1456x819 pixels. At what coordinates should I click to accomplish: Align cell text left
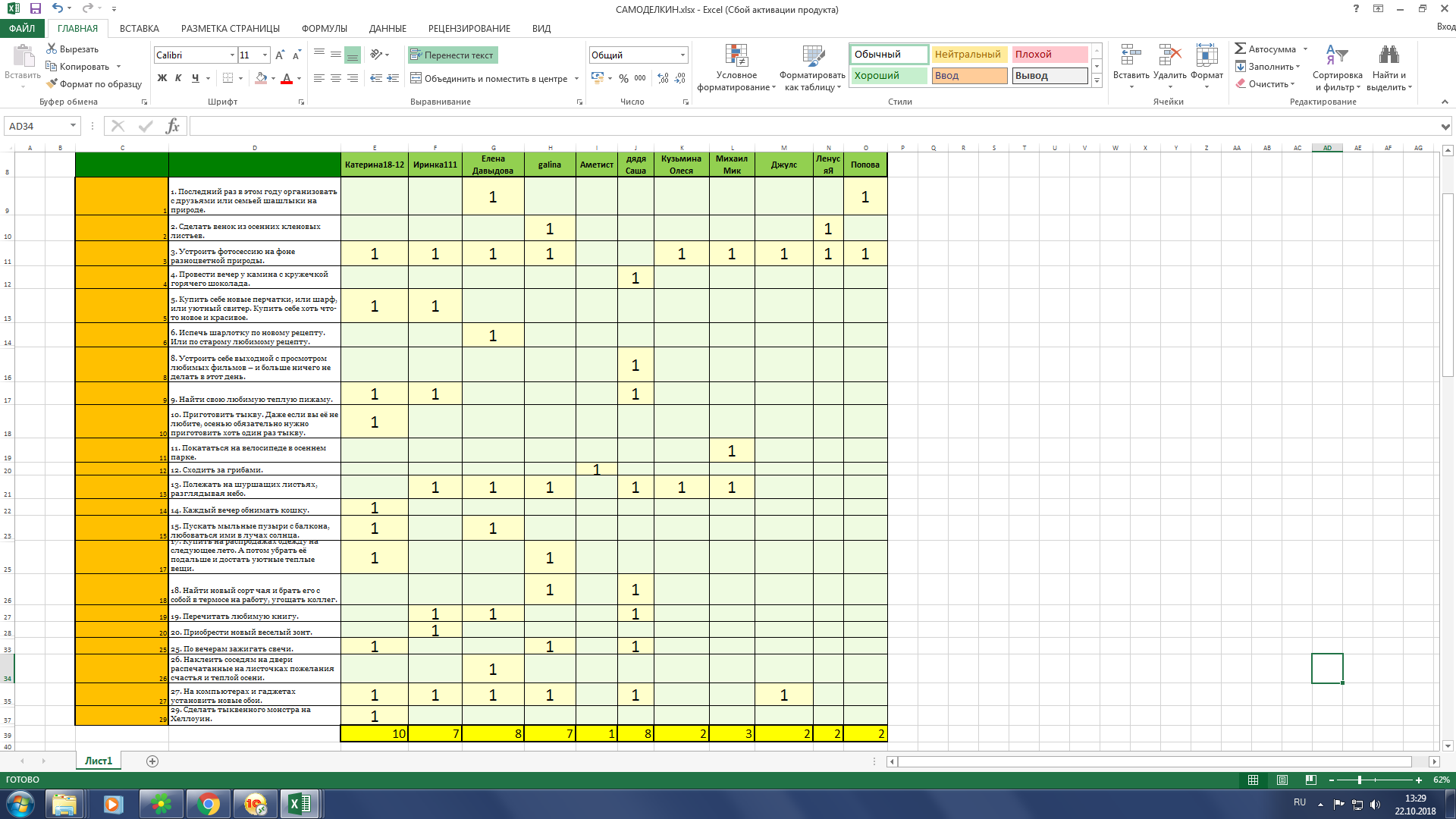[x=318, y=78]
